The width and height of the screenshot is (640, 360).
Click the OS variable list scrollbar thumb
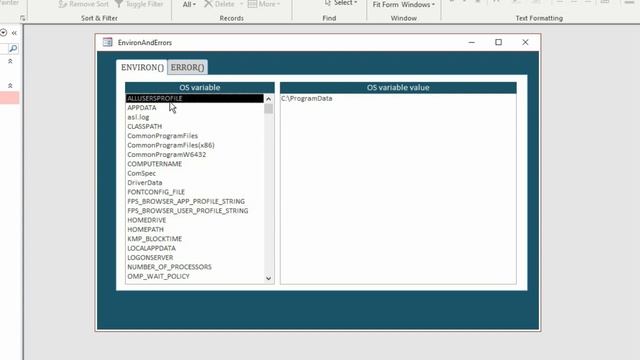coord(269,109)
